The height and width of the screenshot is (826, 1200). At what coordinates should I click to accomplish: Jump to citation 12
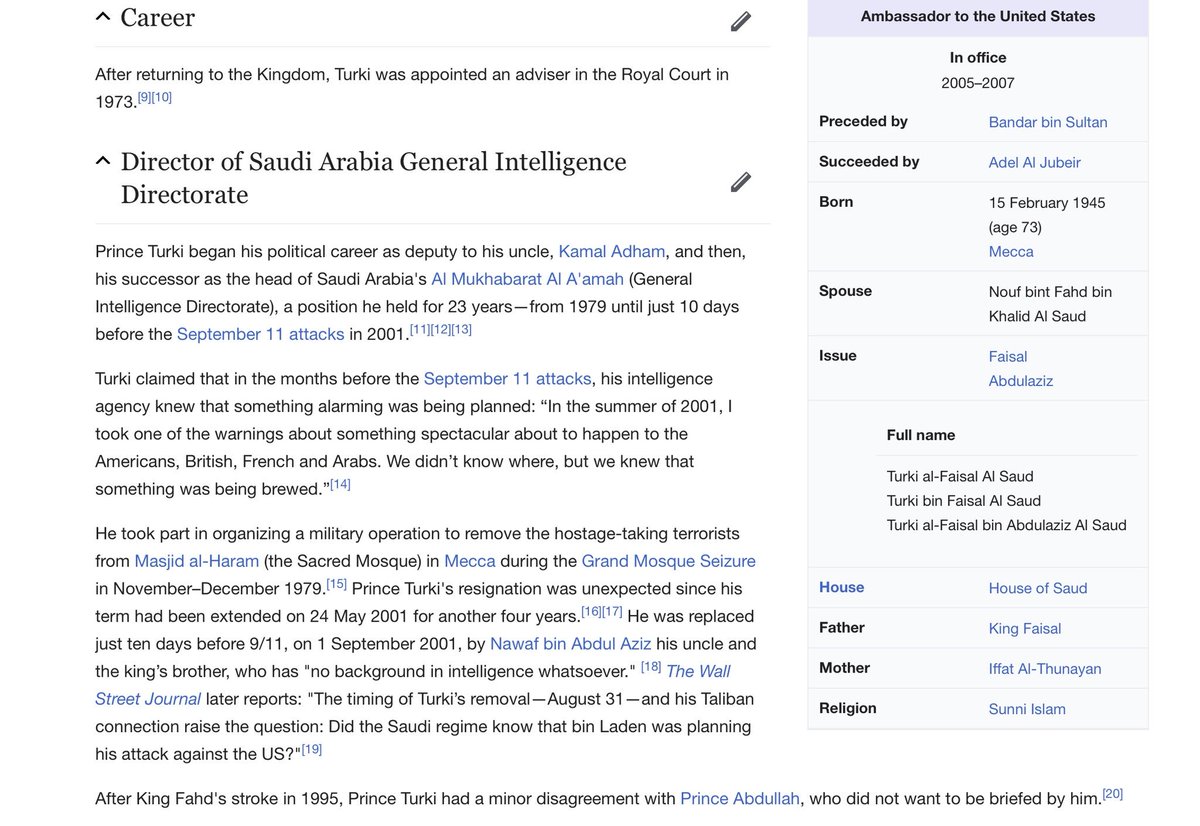(441, 329)
